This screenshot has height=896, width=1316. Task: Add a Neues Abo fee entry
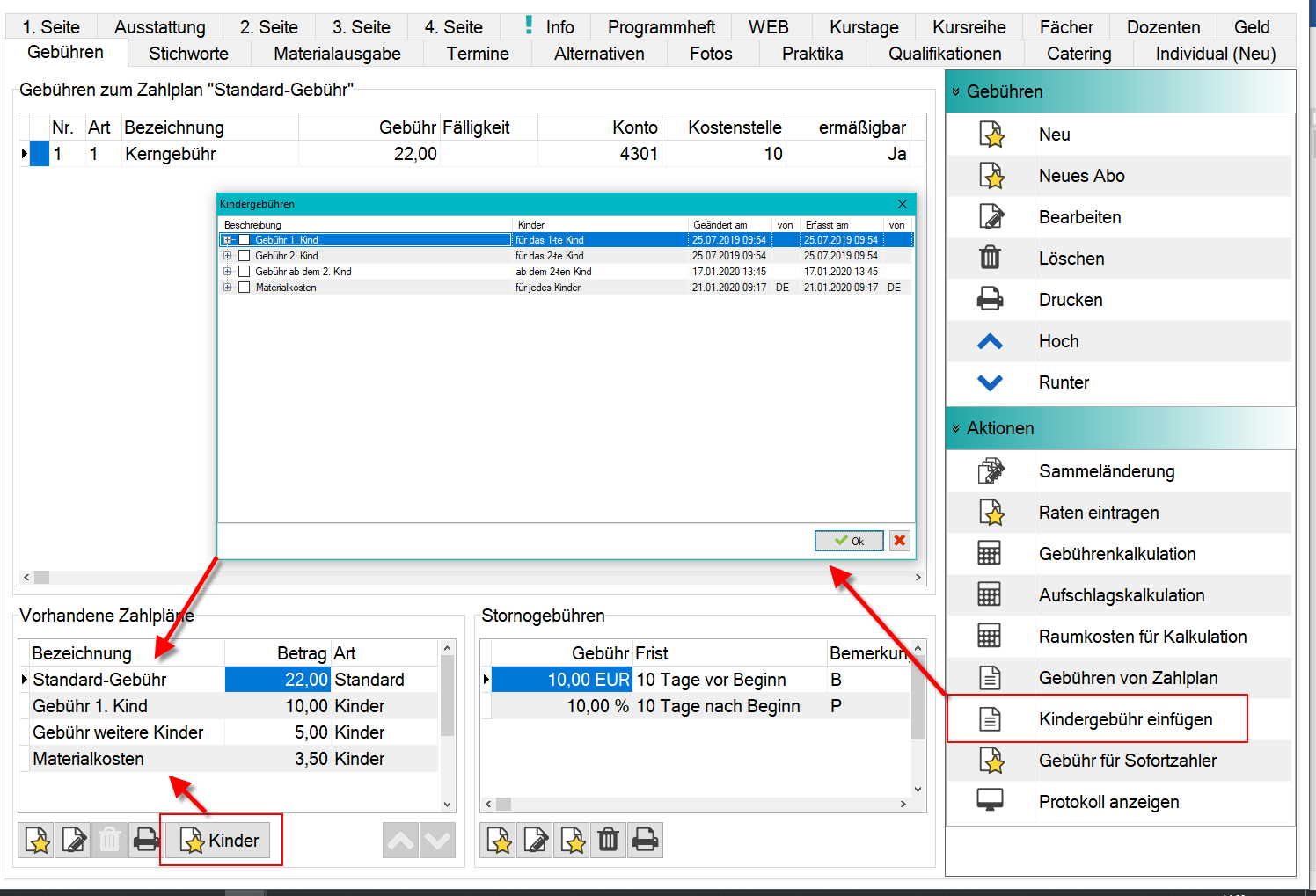tap(1119, 176)
